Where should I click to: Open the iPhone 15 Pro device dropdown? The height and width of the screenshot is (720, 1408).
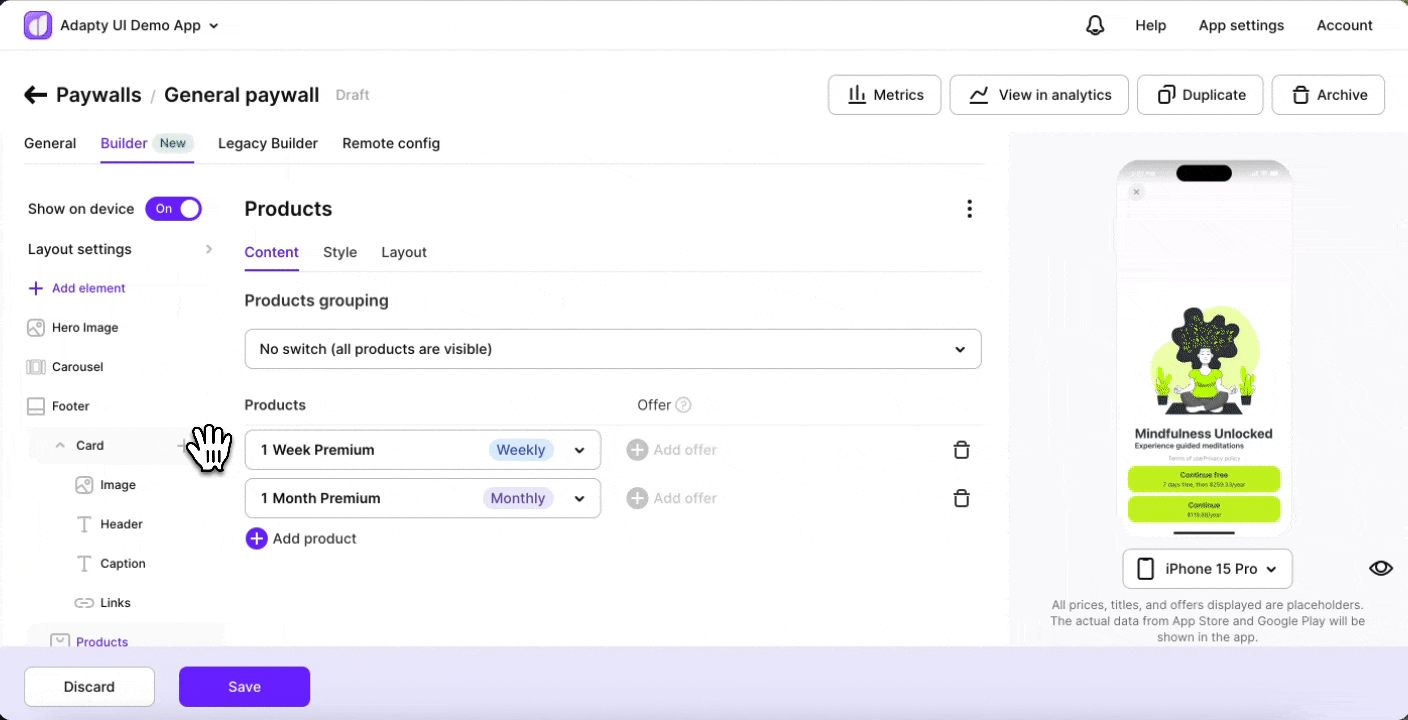pos(1207,569)
